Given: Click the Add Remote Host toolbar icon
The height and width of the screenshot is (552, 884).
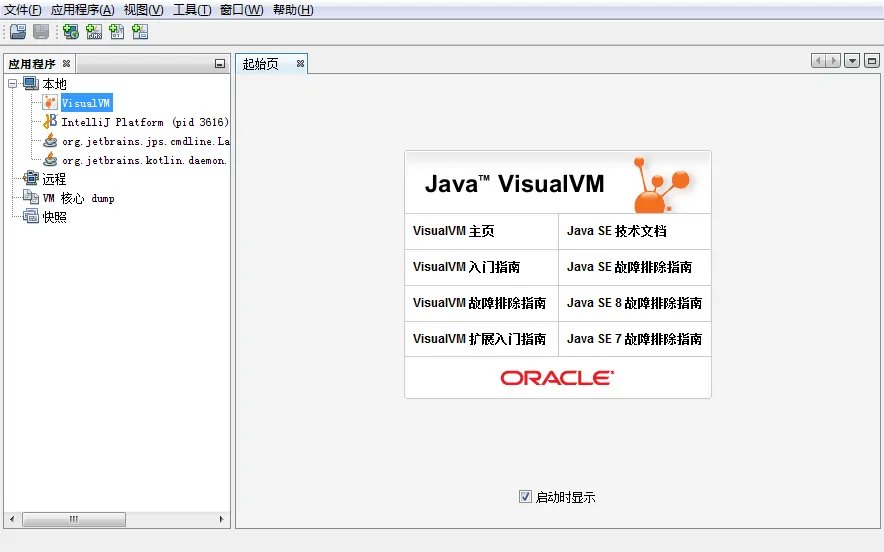Looking at the screenshot, I should click(70, 32).
